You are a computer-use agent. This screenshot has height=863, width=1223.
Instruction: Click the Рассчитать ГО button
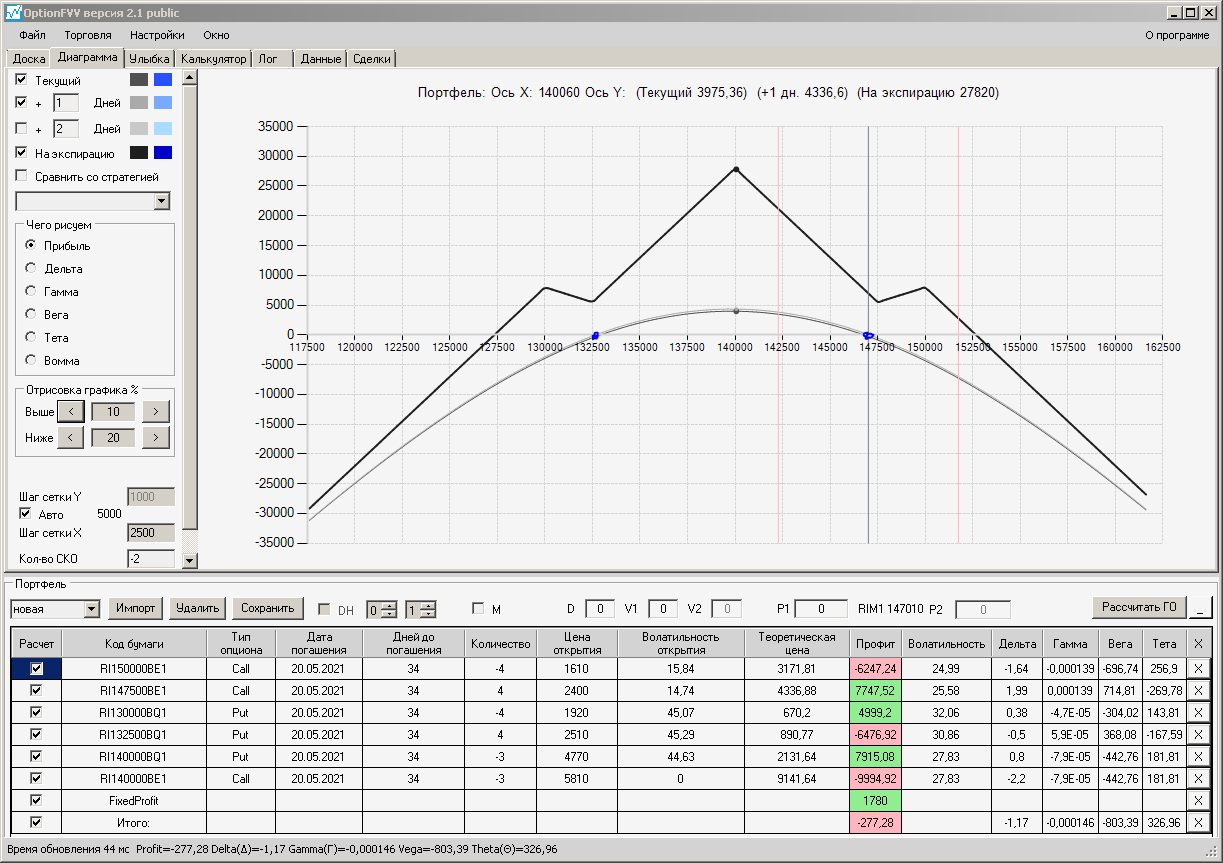pyautogui.click(x=1139, y=607)
